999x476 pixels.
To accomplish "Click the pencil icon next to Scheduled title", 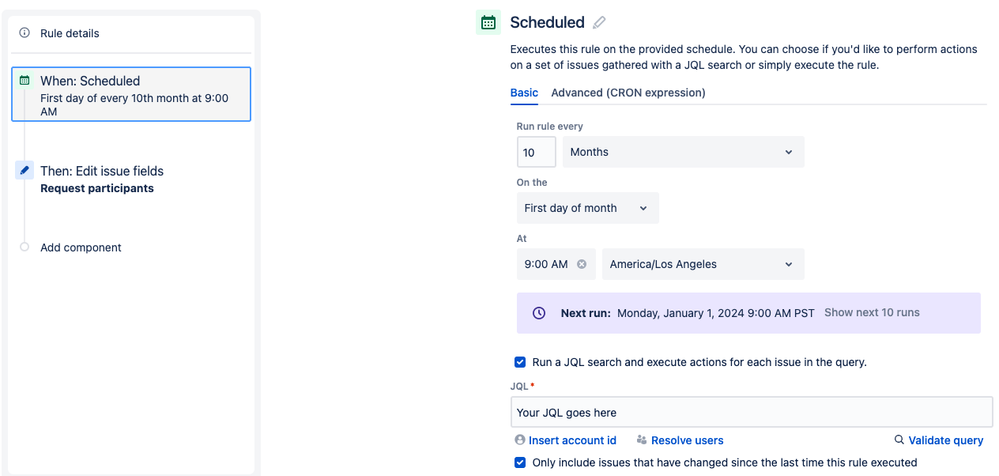I will (x=599, y=23).
